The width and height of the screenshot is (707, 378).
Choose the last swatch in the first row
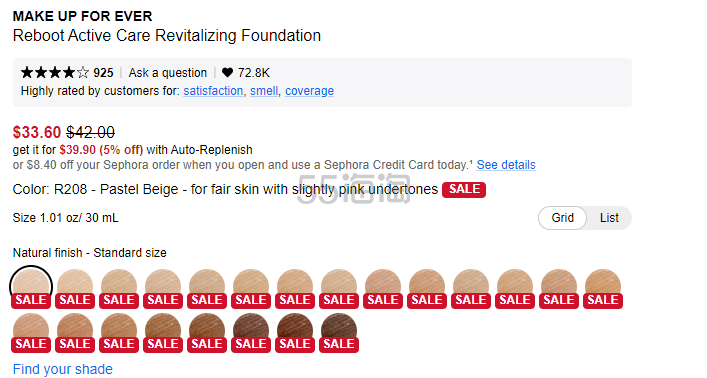pos(603,288)
